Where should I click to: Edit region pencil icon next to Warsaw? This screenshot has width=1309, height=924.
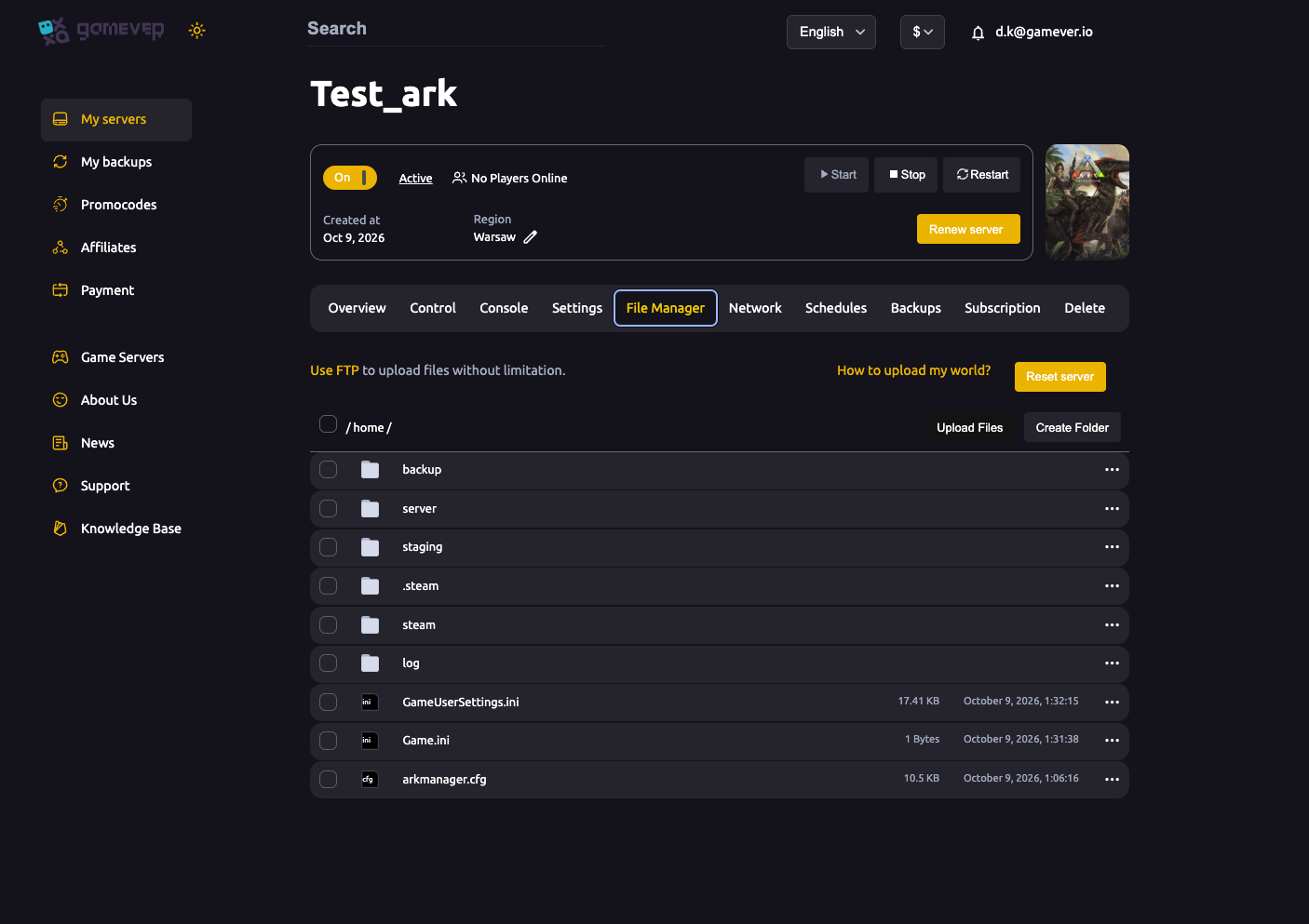(x=530, y=237)
